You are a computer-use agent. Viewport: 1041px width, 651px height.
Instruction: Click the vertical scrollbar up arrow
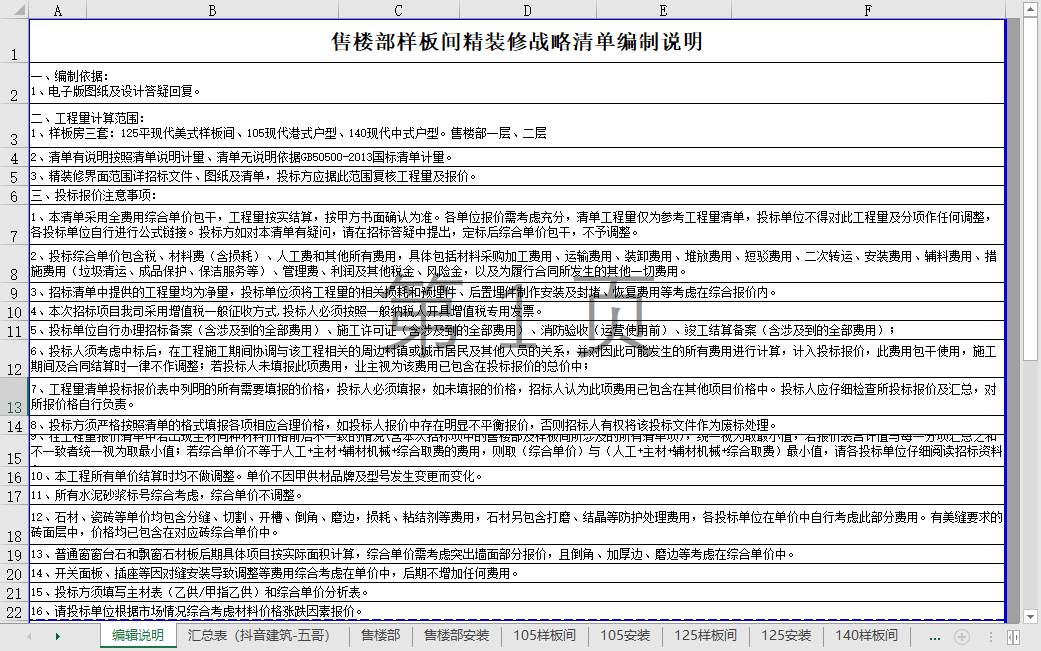(1030, 9)
